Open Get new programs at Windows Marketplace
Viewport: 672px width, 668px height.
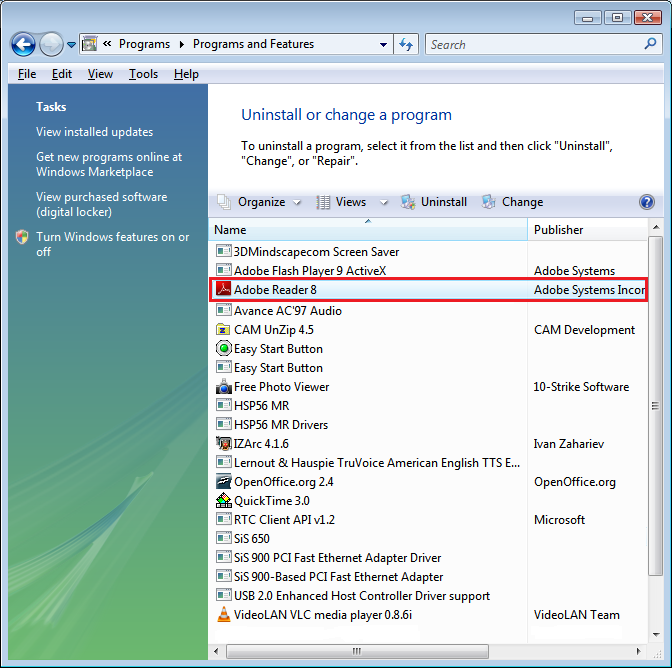pyautogui.click(x=109, y=165)
